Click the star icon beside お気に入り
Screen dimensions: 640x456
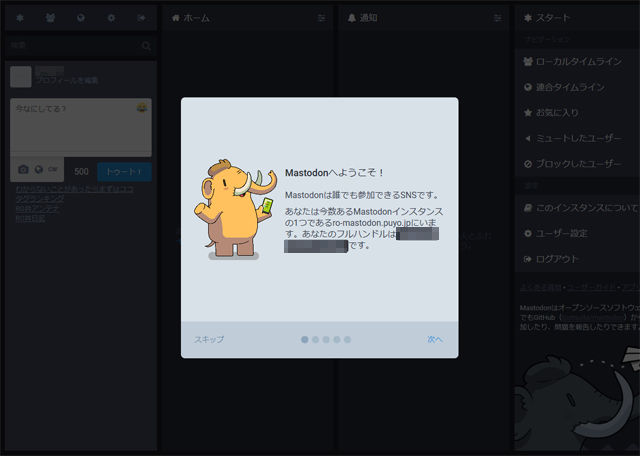(528, 113)
